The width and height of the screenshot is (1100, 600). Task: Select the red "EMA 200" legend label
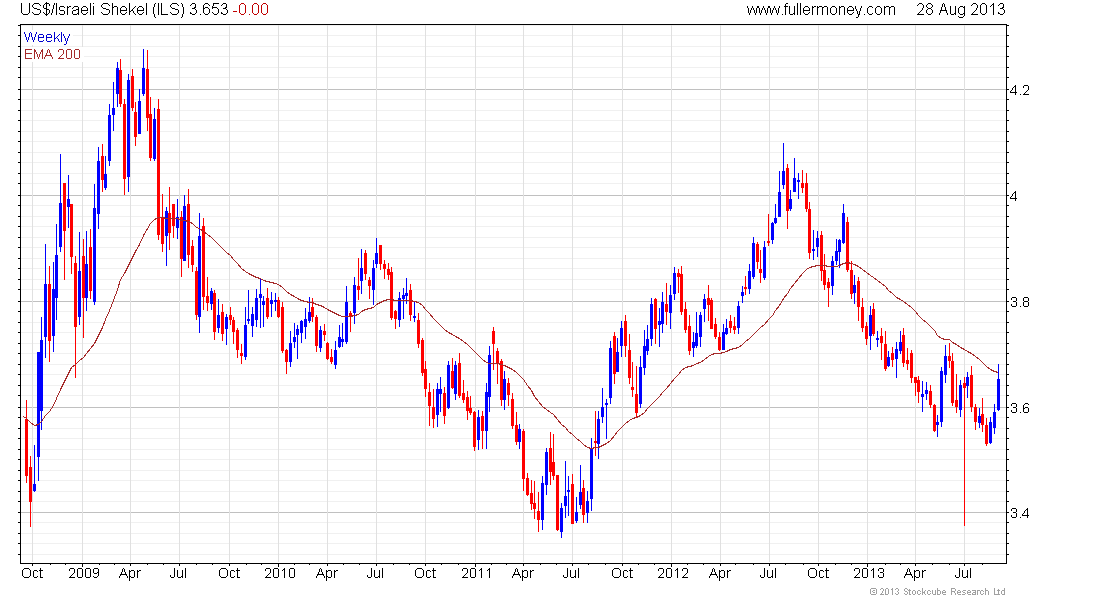point(53,54)
